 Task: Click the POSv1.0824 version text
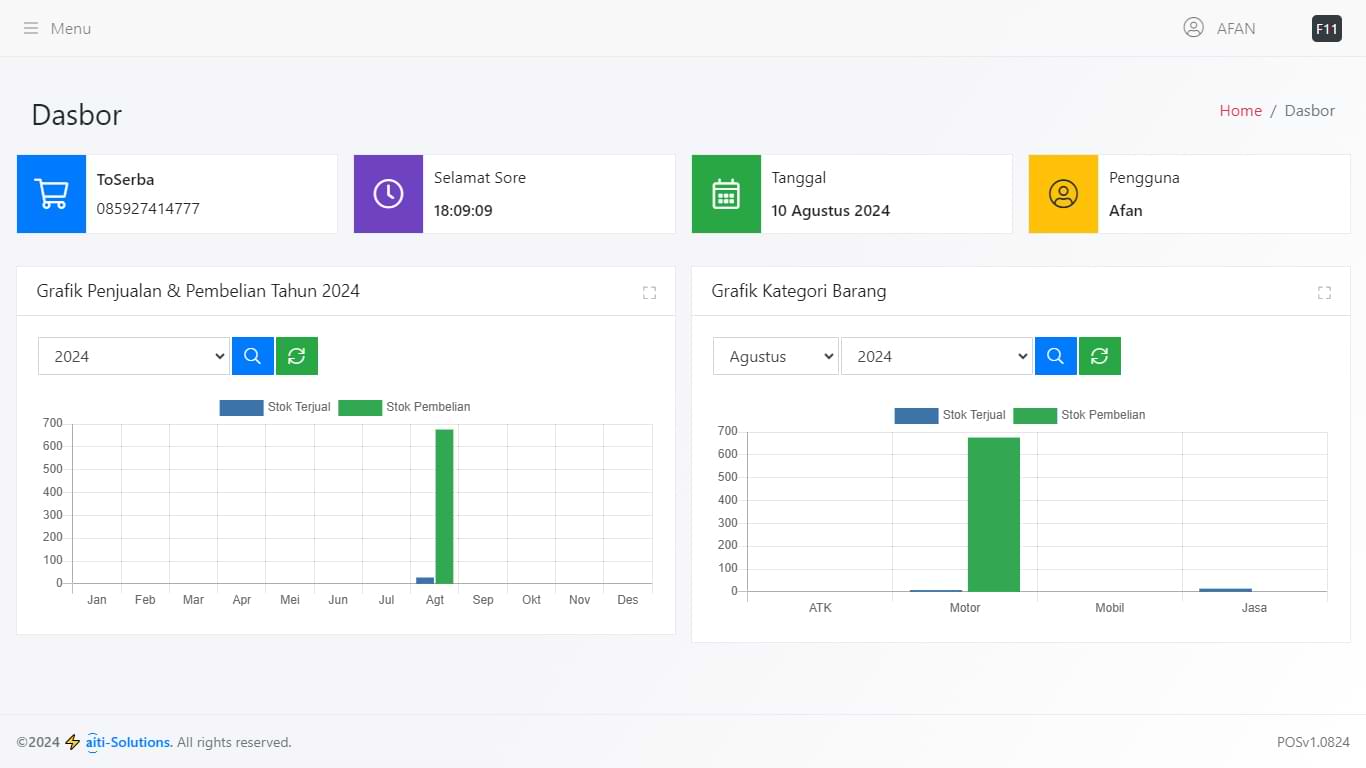(1313, 742)
